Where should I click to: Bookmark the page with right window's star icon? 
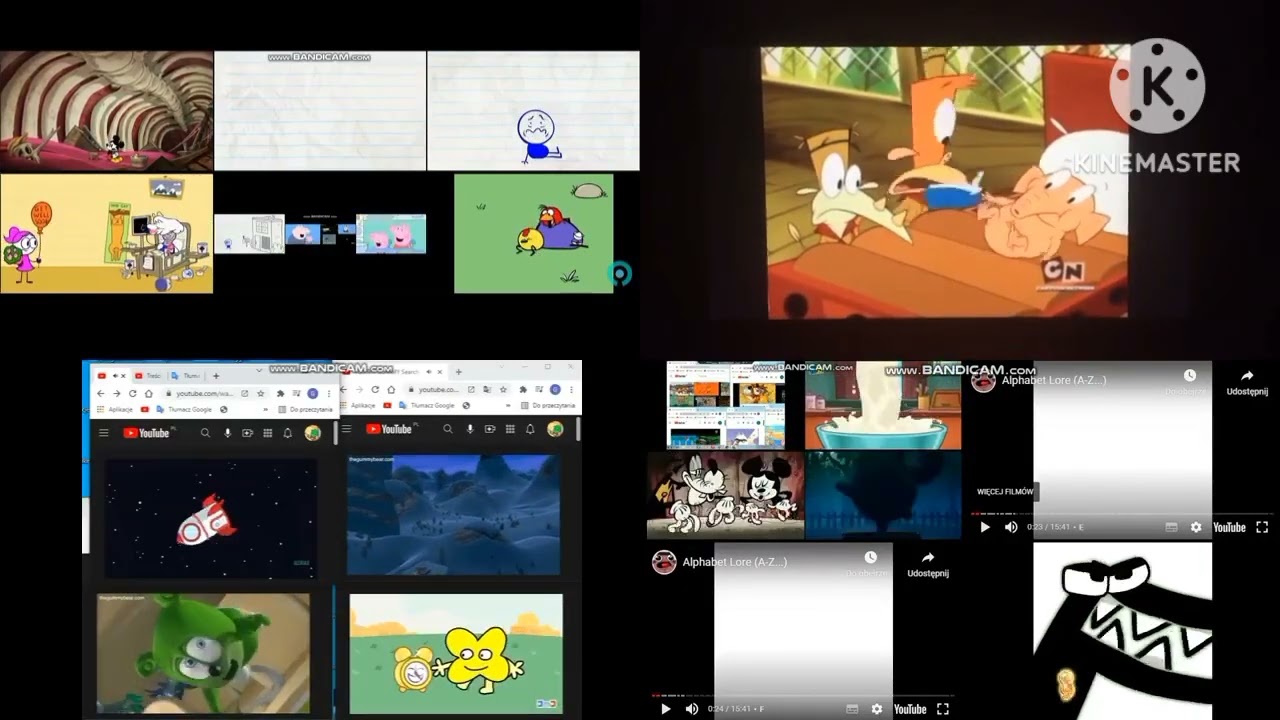click(503, 389)
